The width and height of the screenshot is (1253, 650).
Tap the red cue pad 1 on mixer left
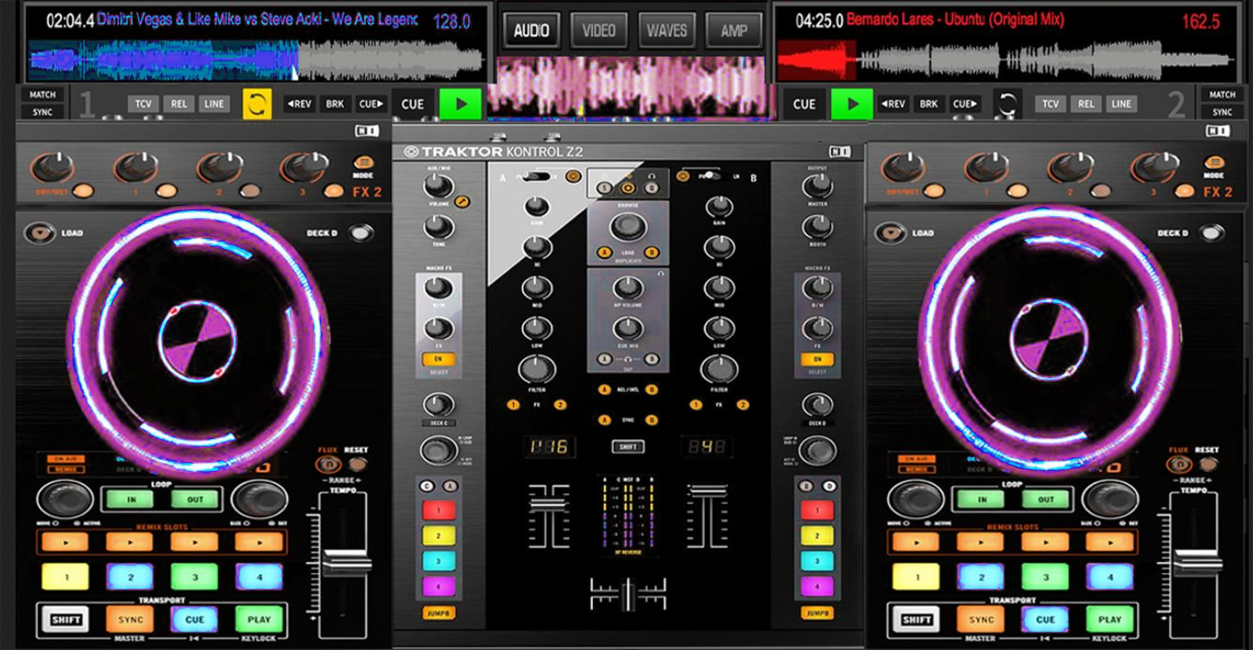click(x=438, y=510)
